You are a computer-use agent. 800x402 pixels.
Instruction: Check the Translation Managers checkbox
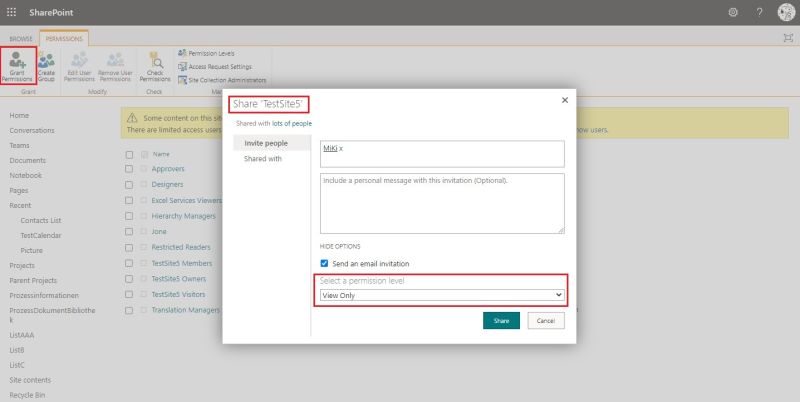coord(129,310)
